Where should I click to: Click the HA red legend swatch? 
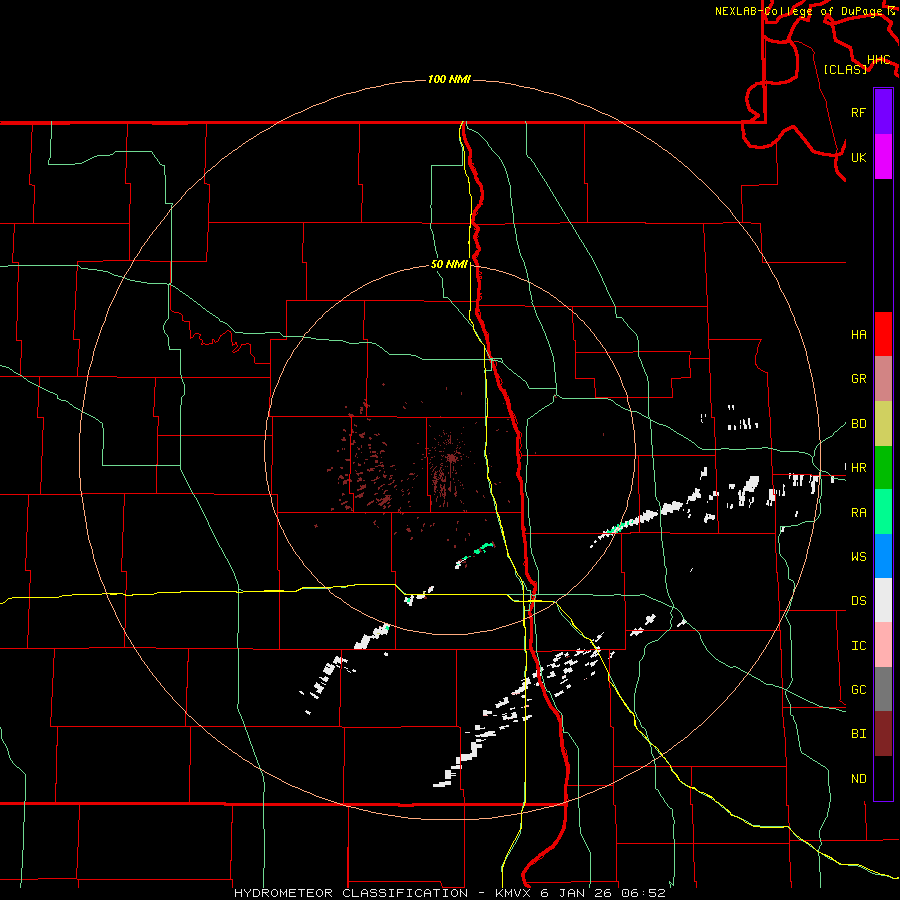click(x=883, y=334)
